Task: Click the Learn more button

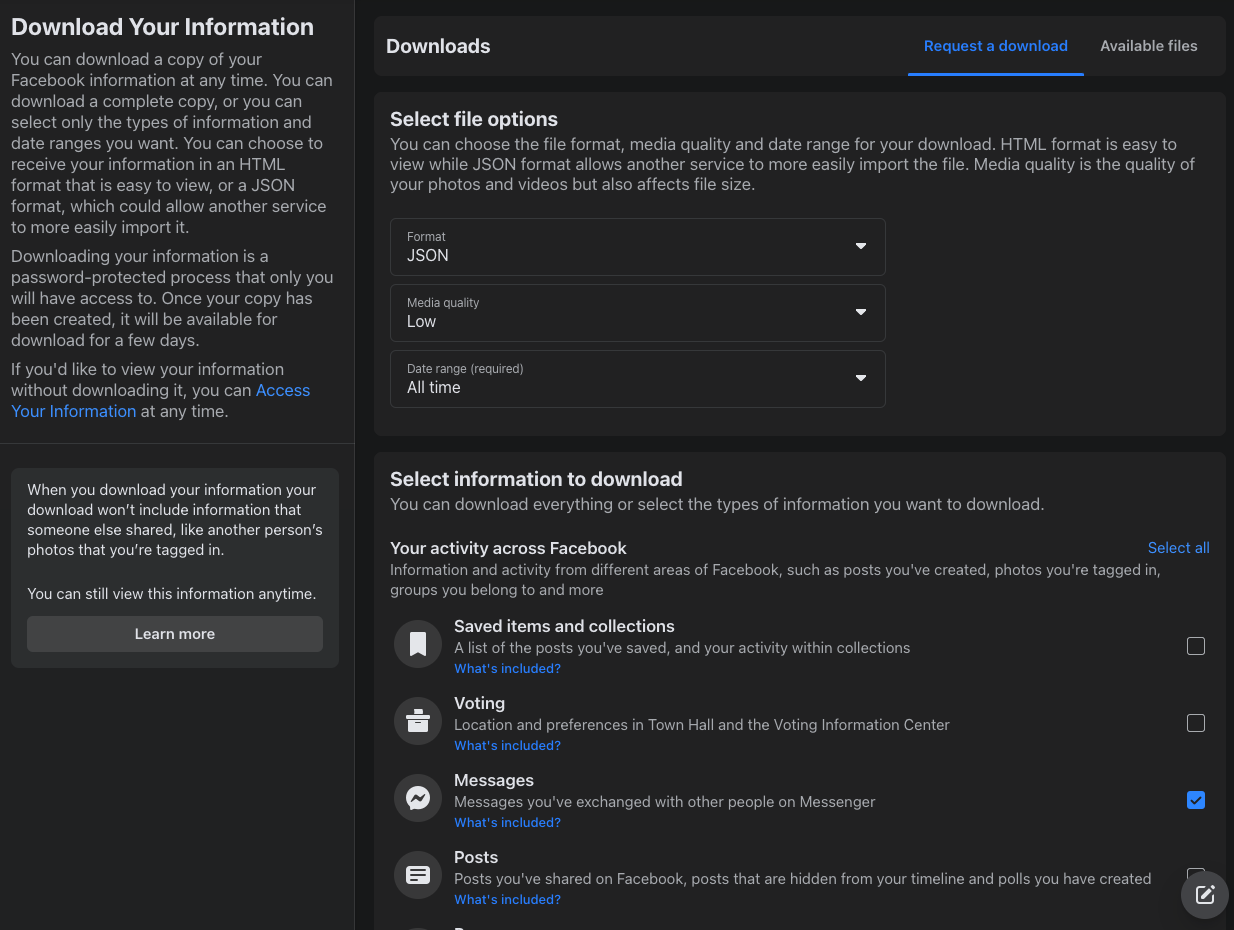Action: tap(175, 634)
